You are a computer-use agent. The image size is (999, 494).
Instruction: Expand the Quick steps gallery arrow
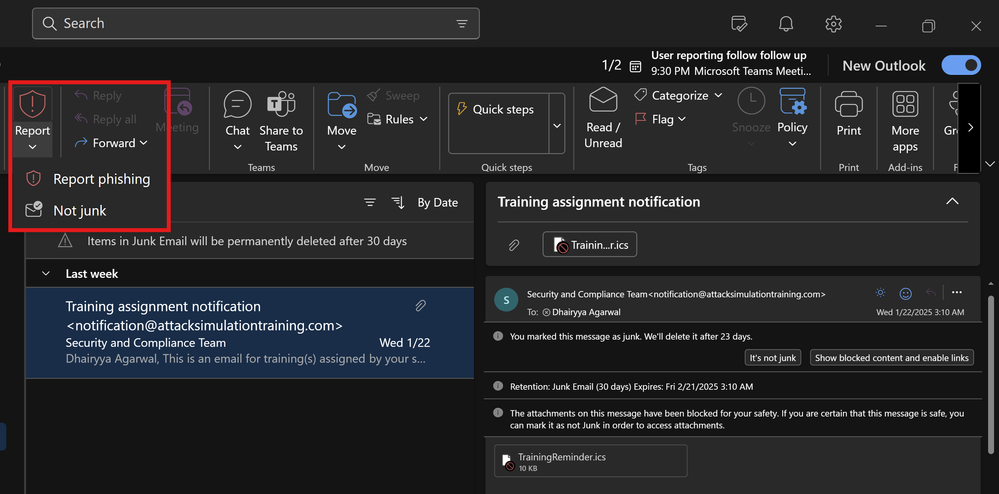coord(557,126)
